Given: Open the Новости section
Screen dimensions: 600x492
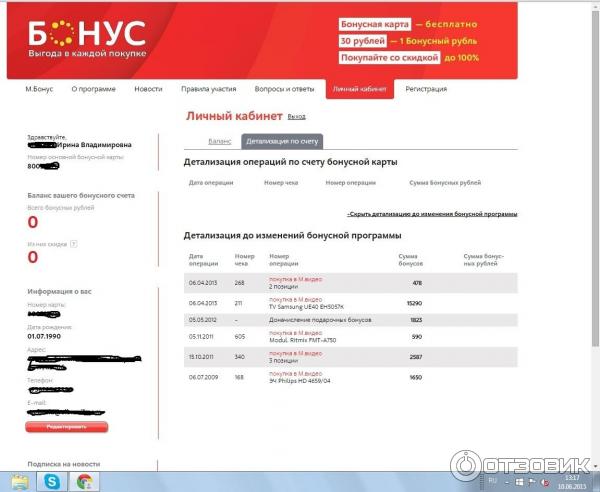Looking at the screenshot, I should pos(148,89).
